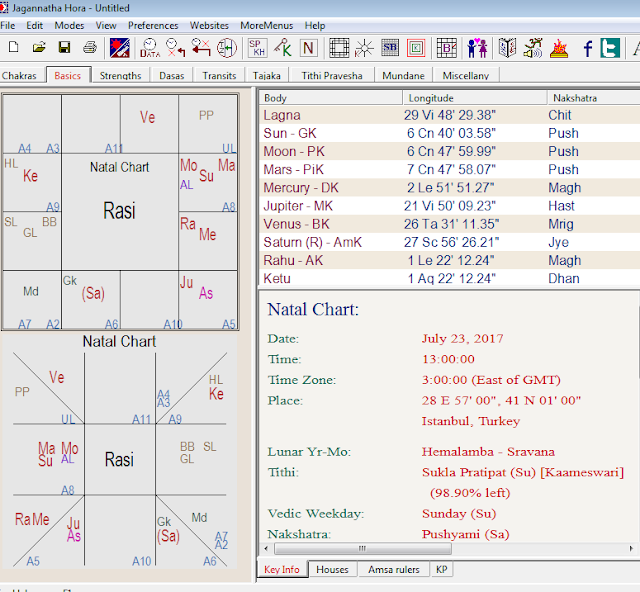Switch to the KP bottom tab

coord(442,570)
